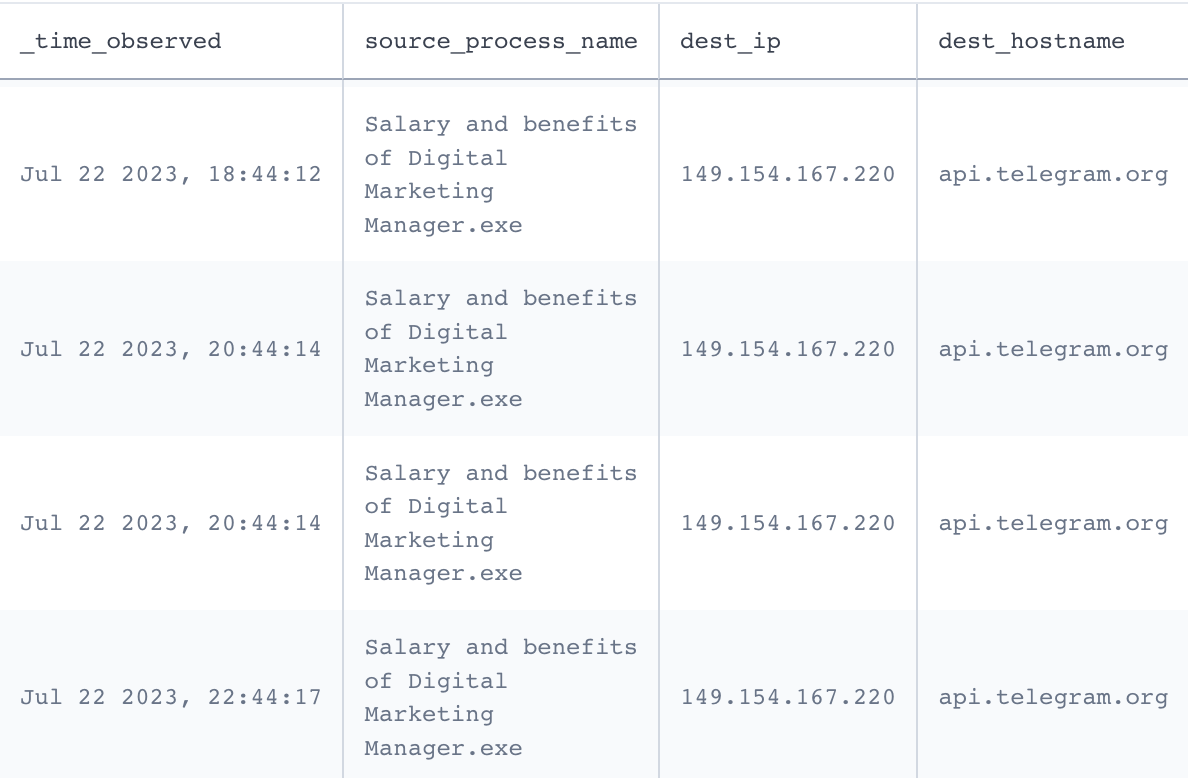
Task: Select the dest_hostname column header
Action: tap(1031, 41)
